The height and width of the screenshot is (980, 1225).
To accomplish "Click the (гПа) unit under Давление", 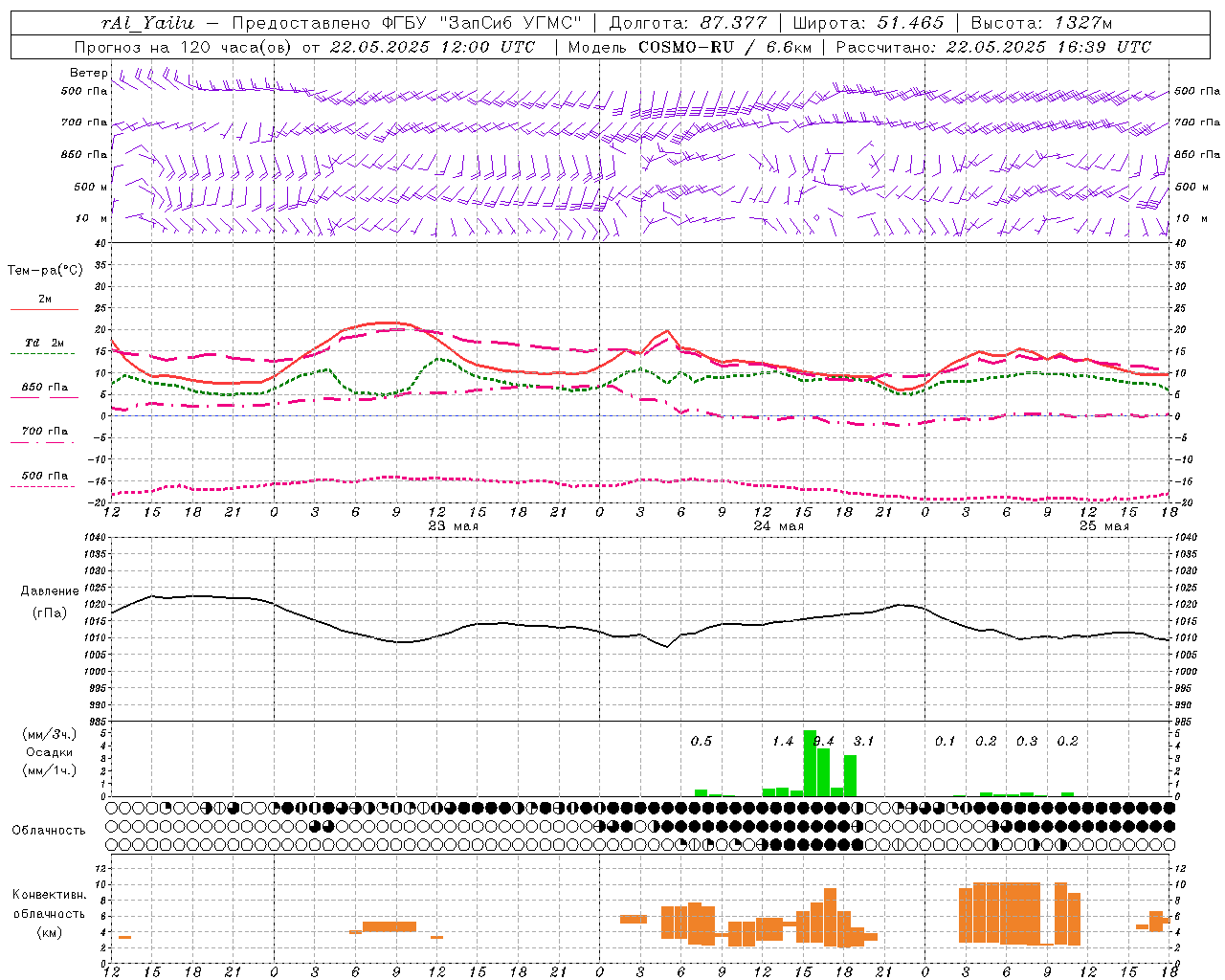I will [50, 613].
